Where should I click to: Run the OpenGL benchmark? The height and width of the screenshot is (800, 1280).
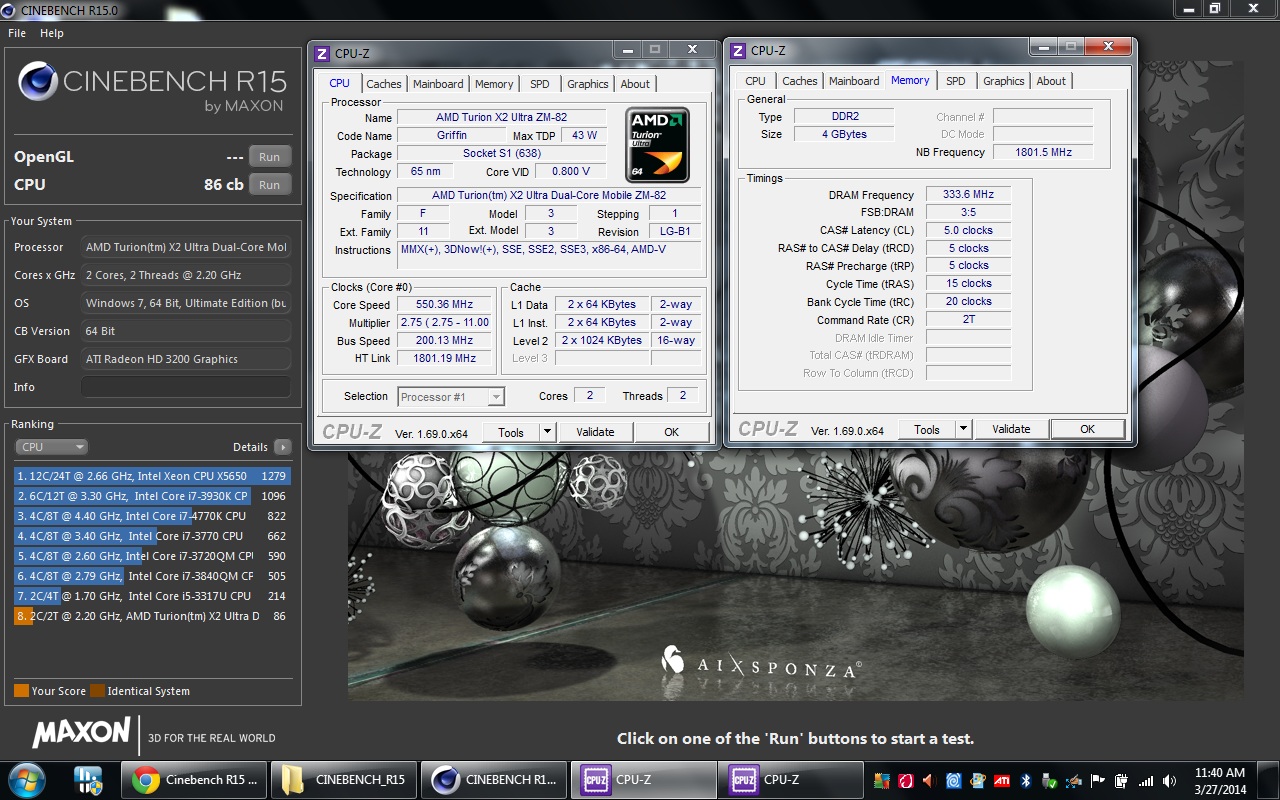click(x=270, y=157)
